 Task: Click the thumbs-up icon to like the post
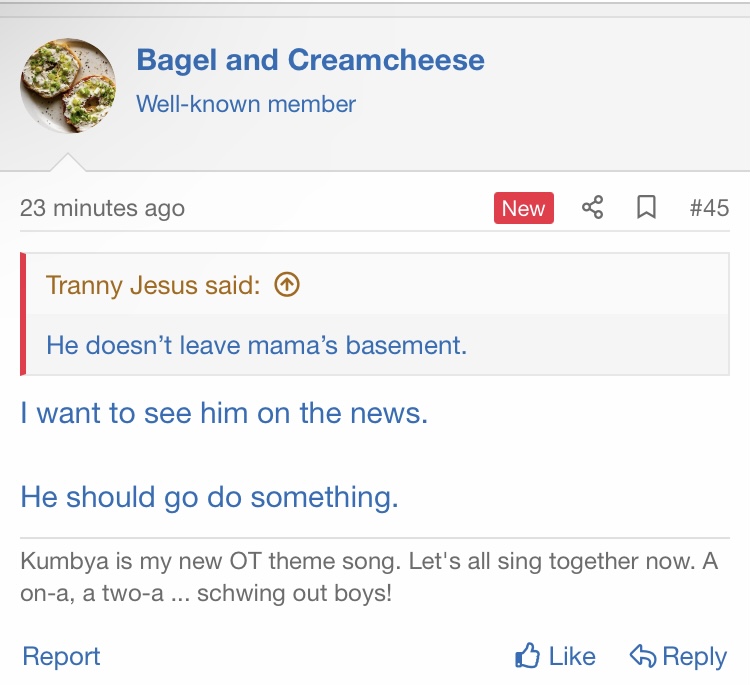pos(527,656)
